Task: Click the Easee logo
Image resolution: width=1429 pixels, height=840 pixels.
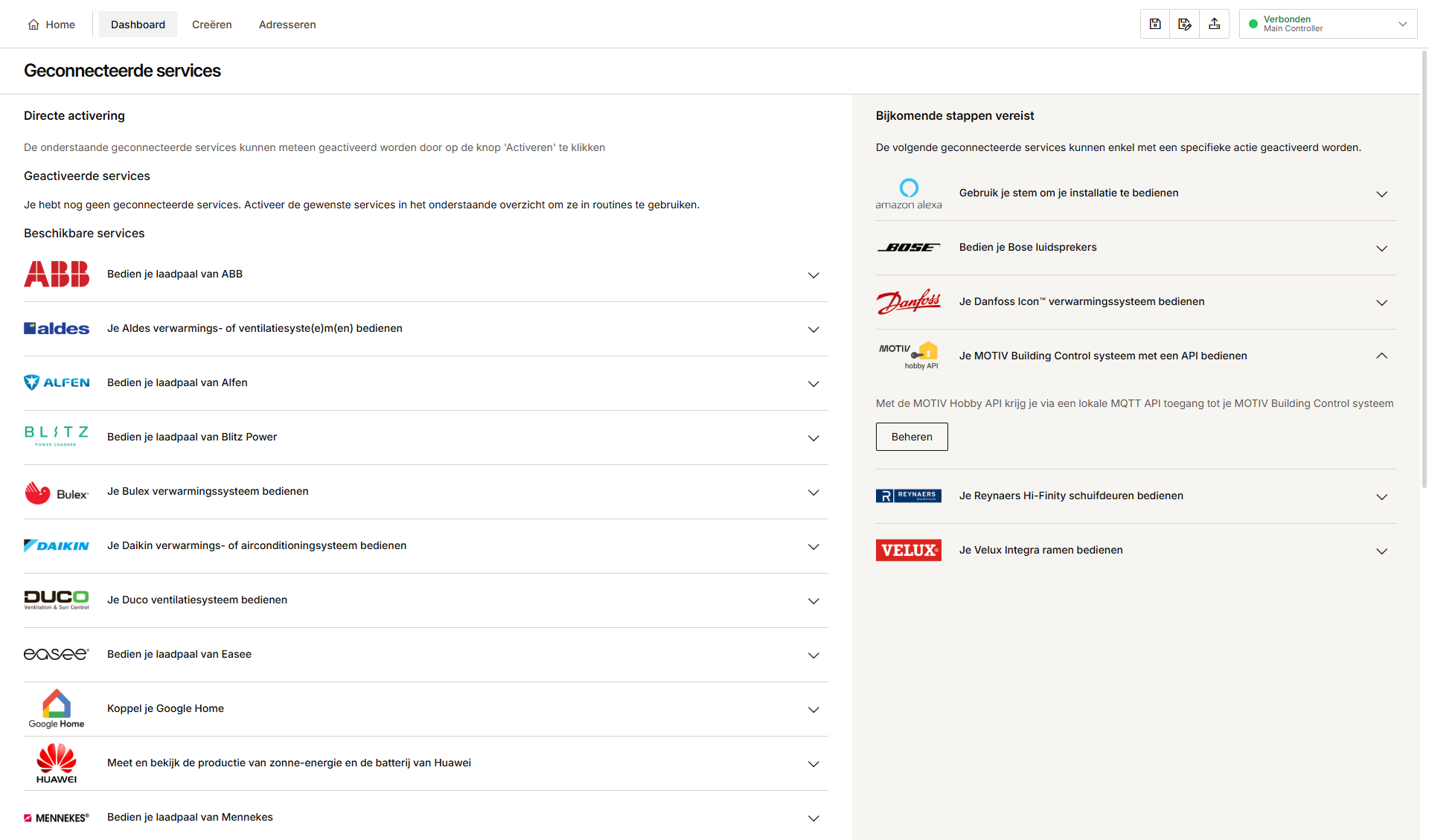Action: [57, 654]
